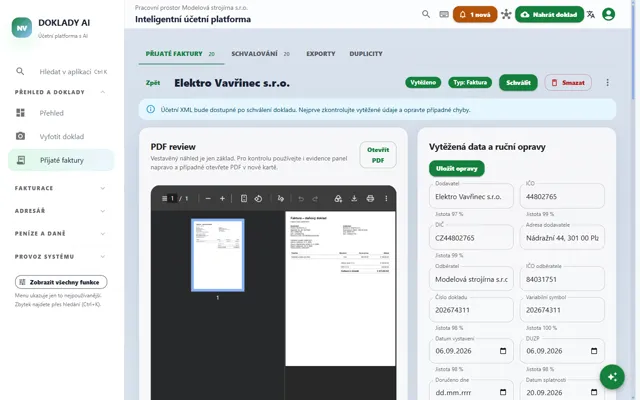
Task: Open the DUZP calendar picker
Action: click(594, 351)
